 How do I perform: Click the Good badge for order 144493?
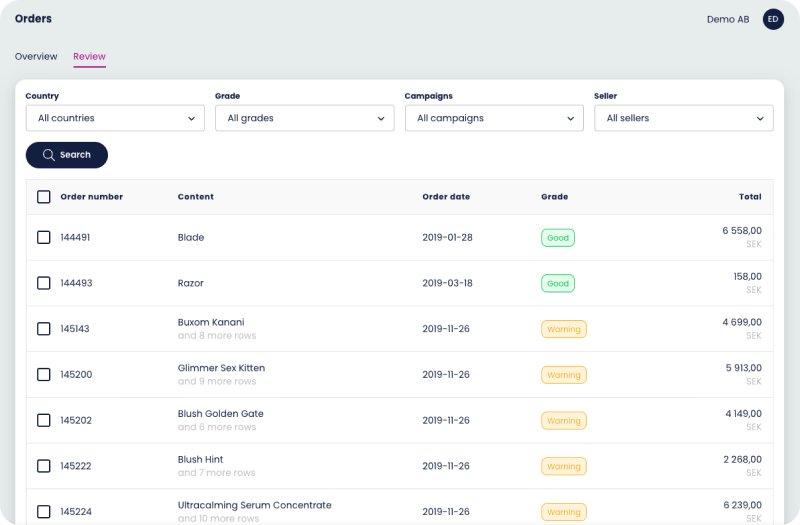558,284
